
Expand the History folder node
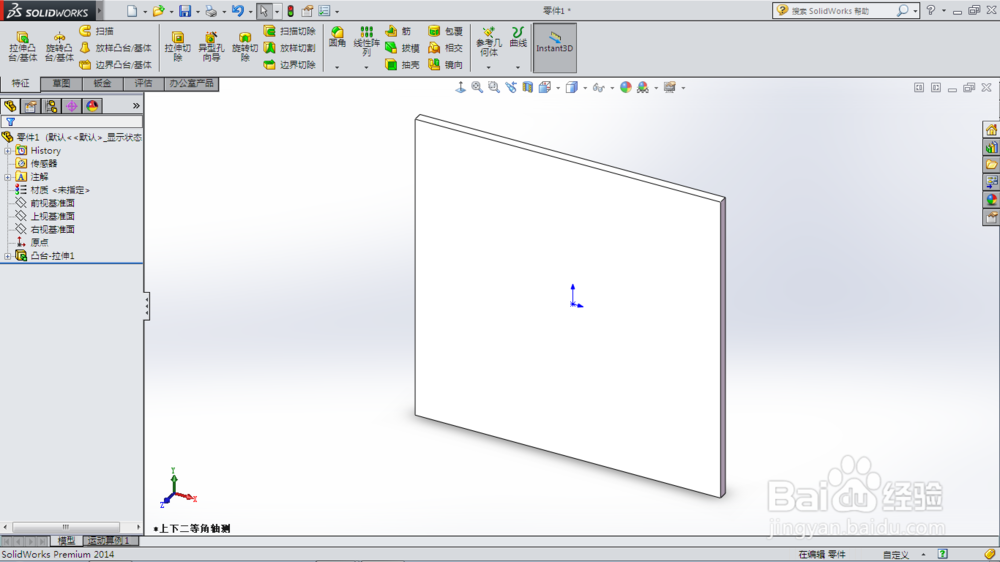point(8,151)
